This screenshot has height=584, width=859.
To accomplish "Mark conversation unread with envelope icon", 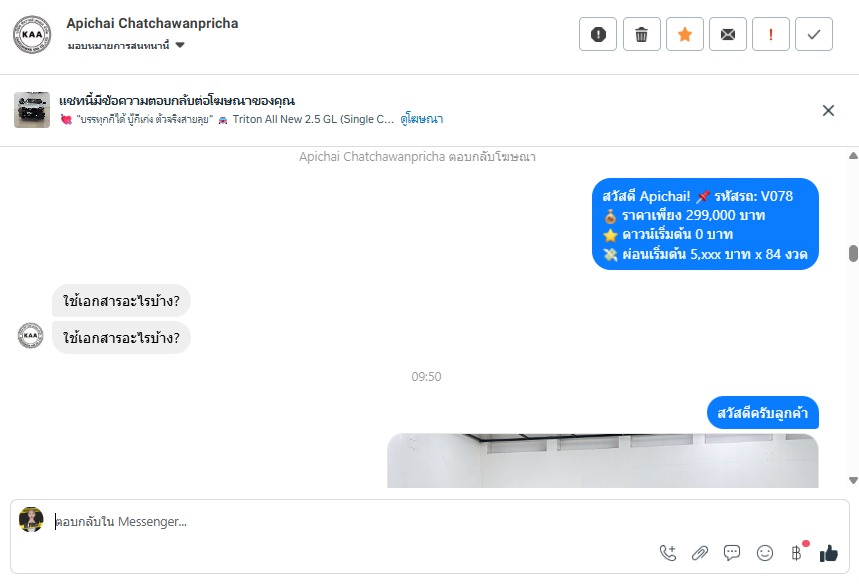I will tap(728, 35).
